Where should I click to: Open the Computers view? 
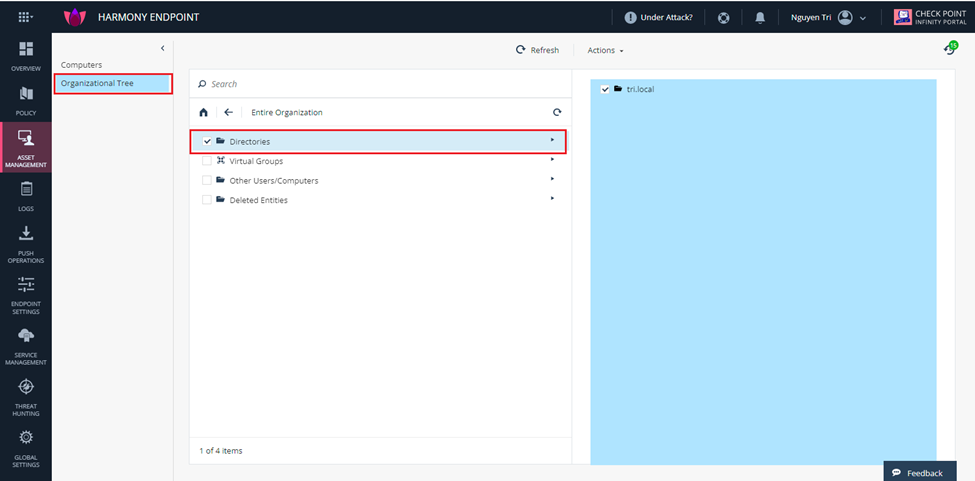[81, 65]
